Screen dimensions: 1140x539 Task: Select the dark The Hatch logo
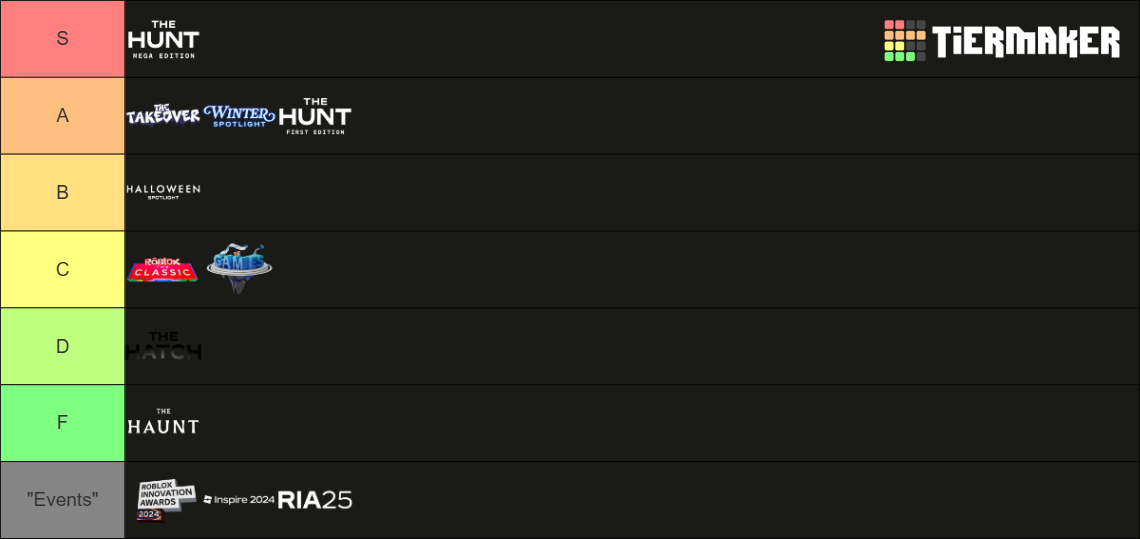pos(164,346)
